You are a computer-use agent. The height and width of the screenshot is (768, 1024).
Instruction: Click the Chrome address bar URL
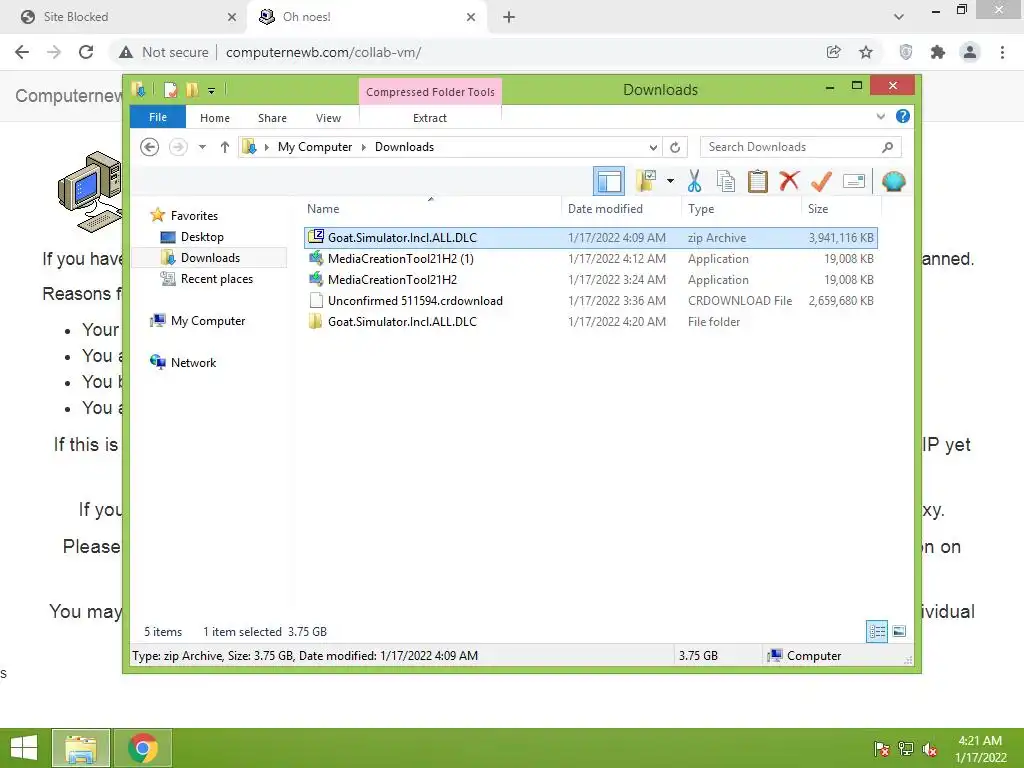tap(323, 52)
